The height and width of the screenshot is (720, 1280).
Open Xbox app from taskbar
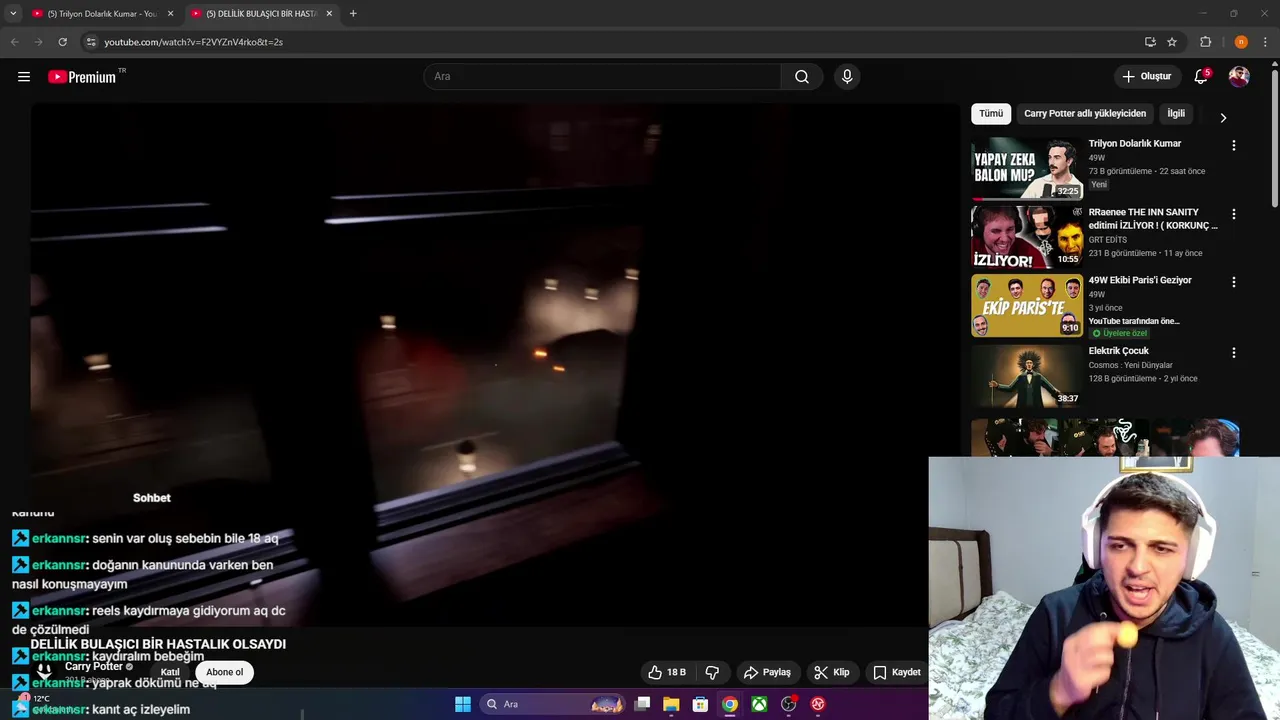(760, 704)
